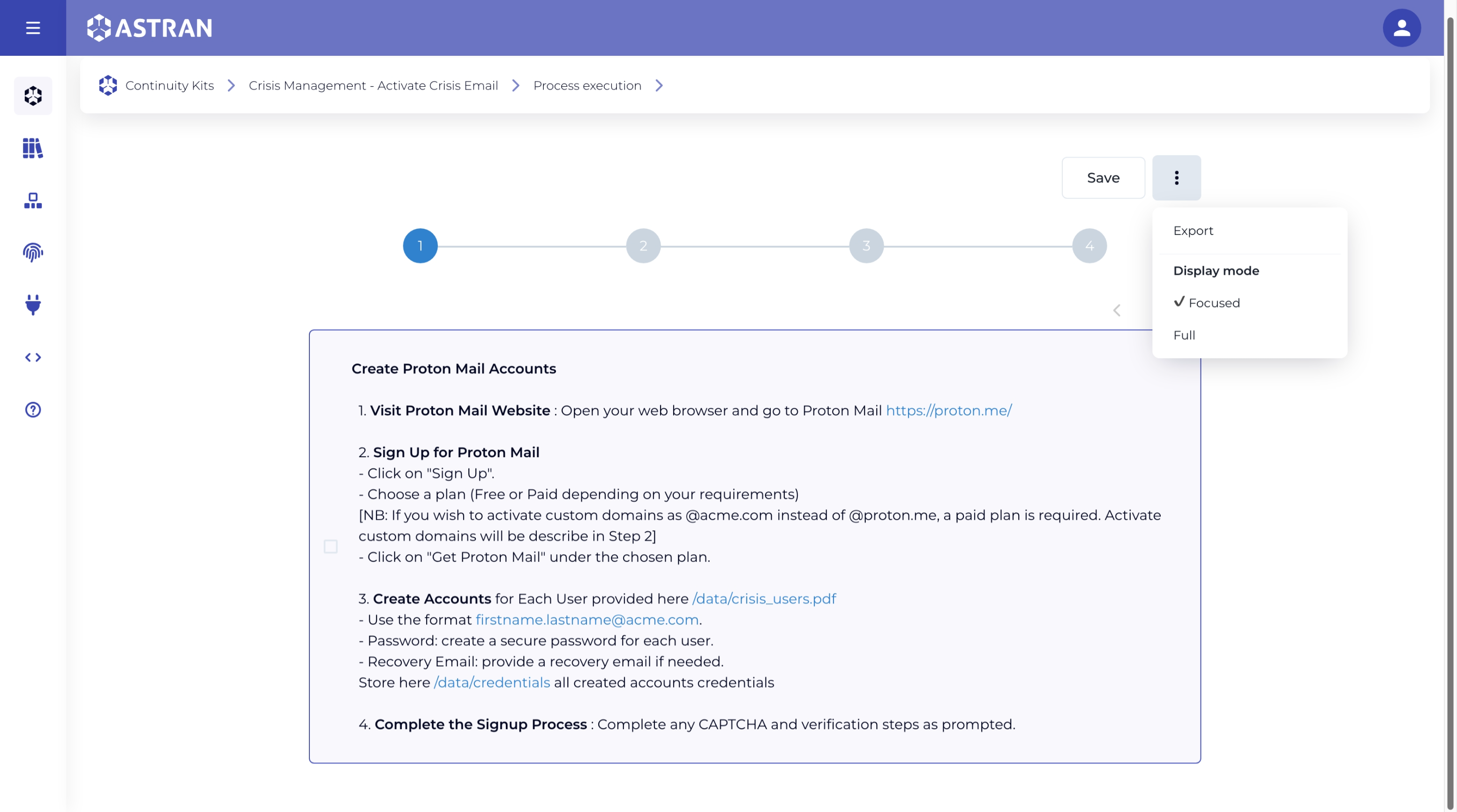Open the help question mark icon
Image resolution: width=1457 pixels, height=812 pixels.
[x=33, y=409]
